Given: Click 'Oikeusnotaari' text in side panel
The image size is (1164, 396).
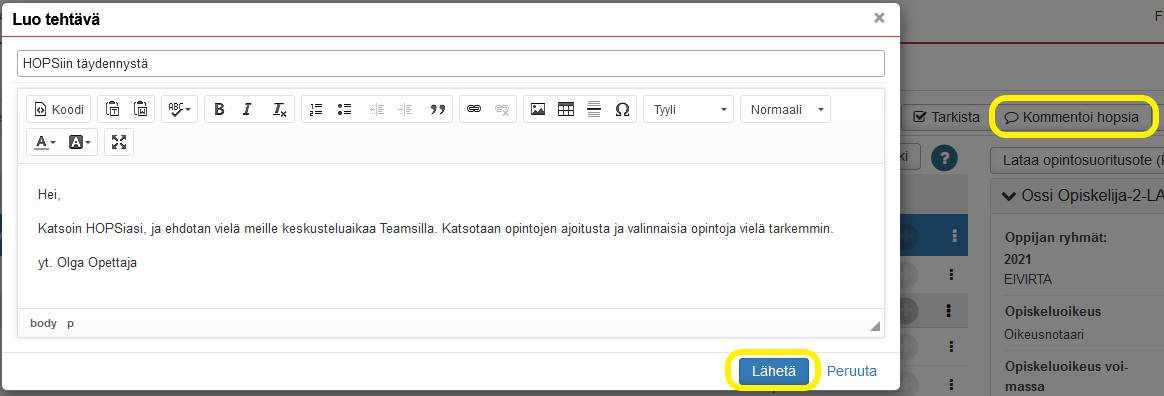Looking at the screenshot, I should [x=1044, y=334].
